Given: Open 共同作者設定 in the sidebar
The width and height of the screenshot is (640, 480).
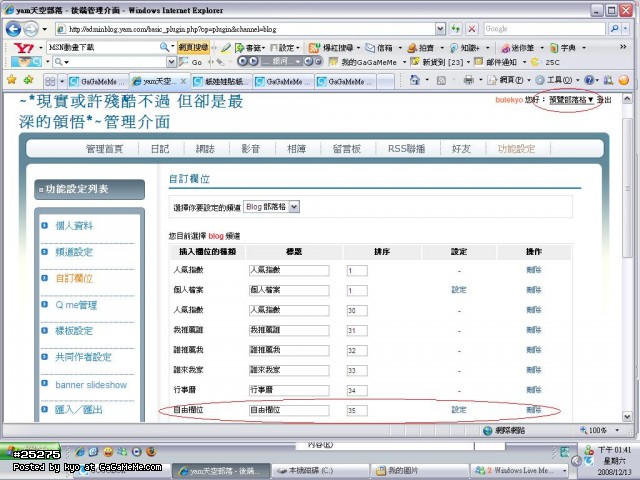Looking at the screenshot, I should (83, 357).
